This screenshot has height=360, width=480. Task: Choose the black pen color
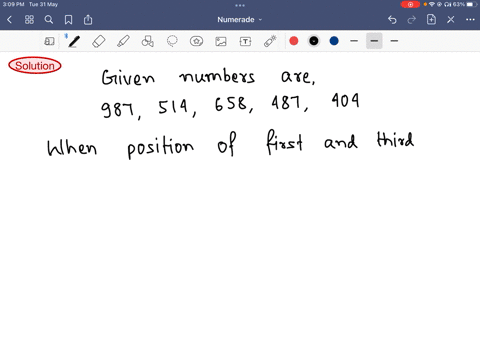pos(314,41)
